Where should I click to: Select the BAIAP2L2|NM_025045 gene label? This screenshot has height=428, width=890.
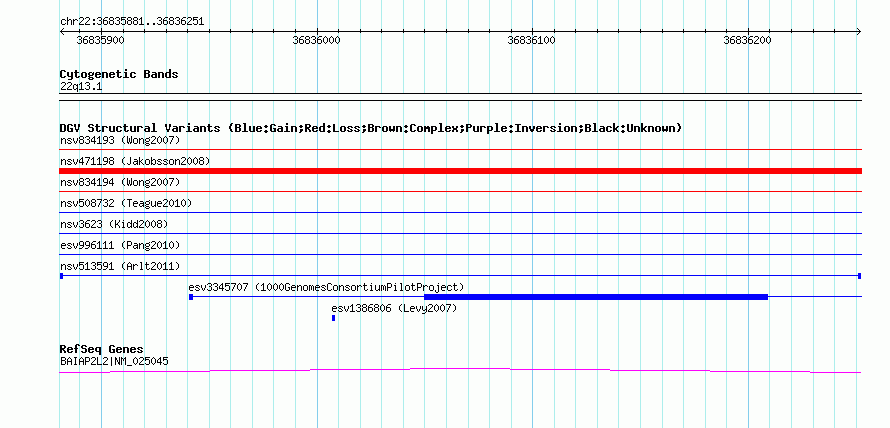[x=114, y=361]
